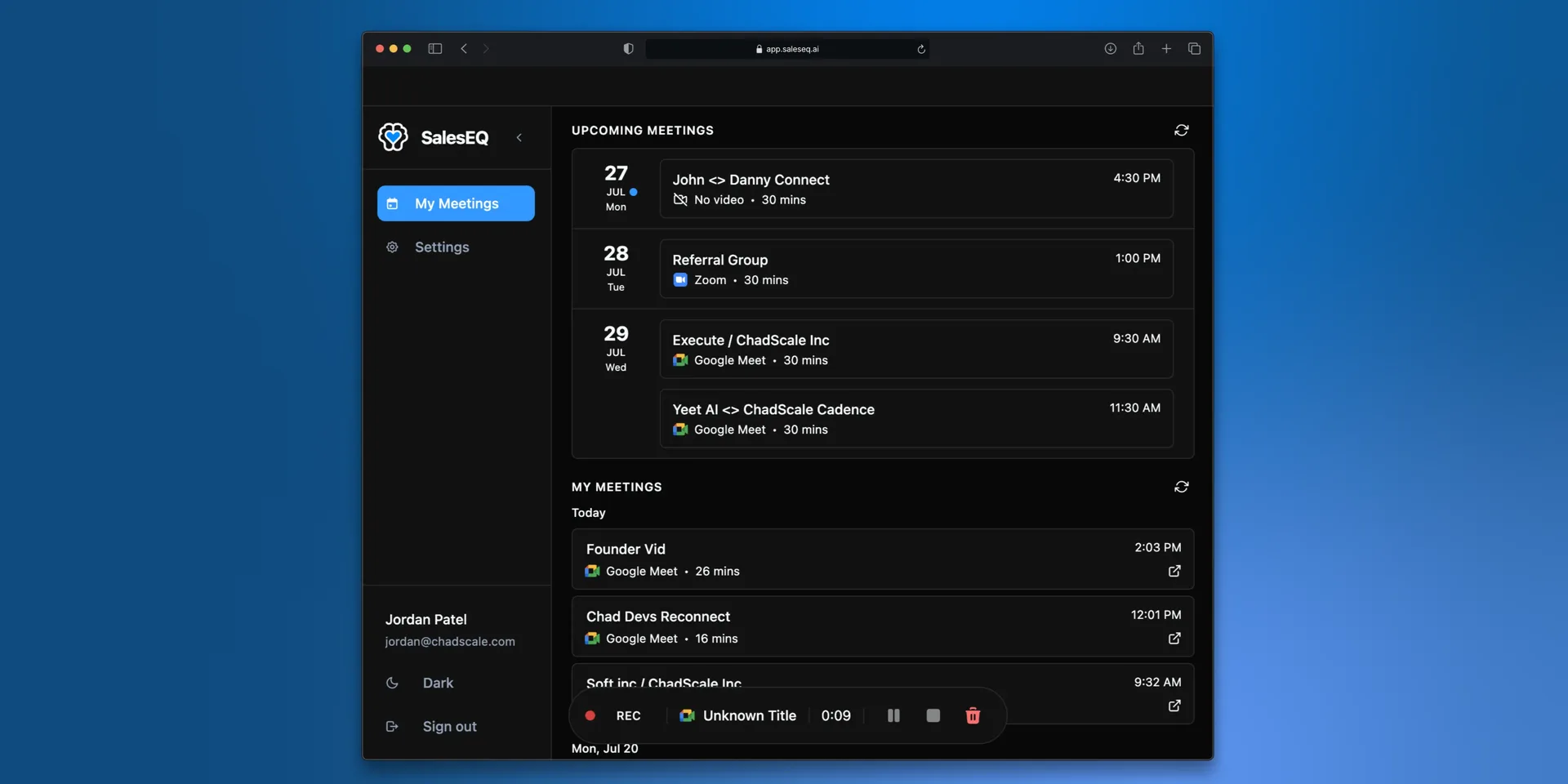Open the John <> Danny Connect meeting
This screenshot has width=1568, height=784.
[916, 189]
